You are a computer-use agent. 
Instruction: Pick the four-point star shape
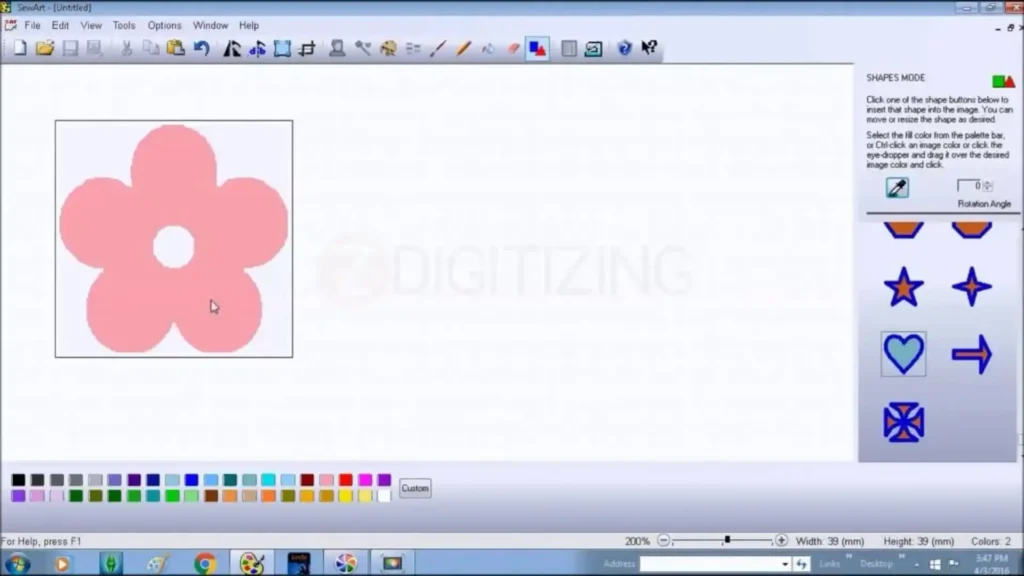tap(971, 287)
